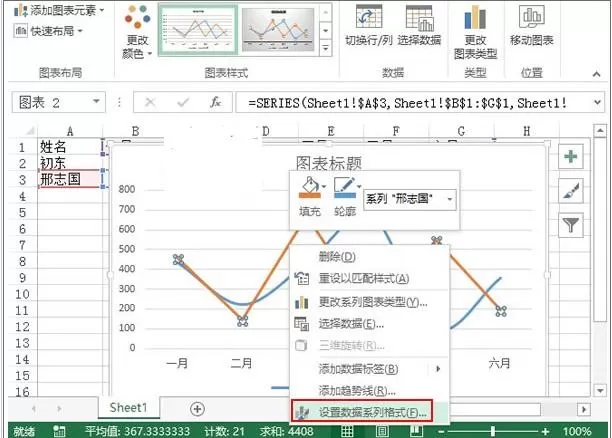
Task: Select cell A1 containing 姓名
Action: pyautogui.click(x=70, y=147)
